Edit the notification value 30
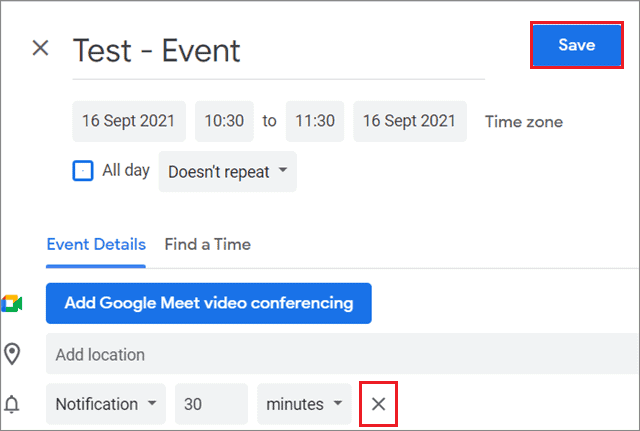 (211, 404)
